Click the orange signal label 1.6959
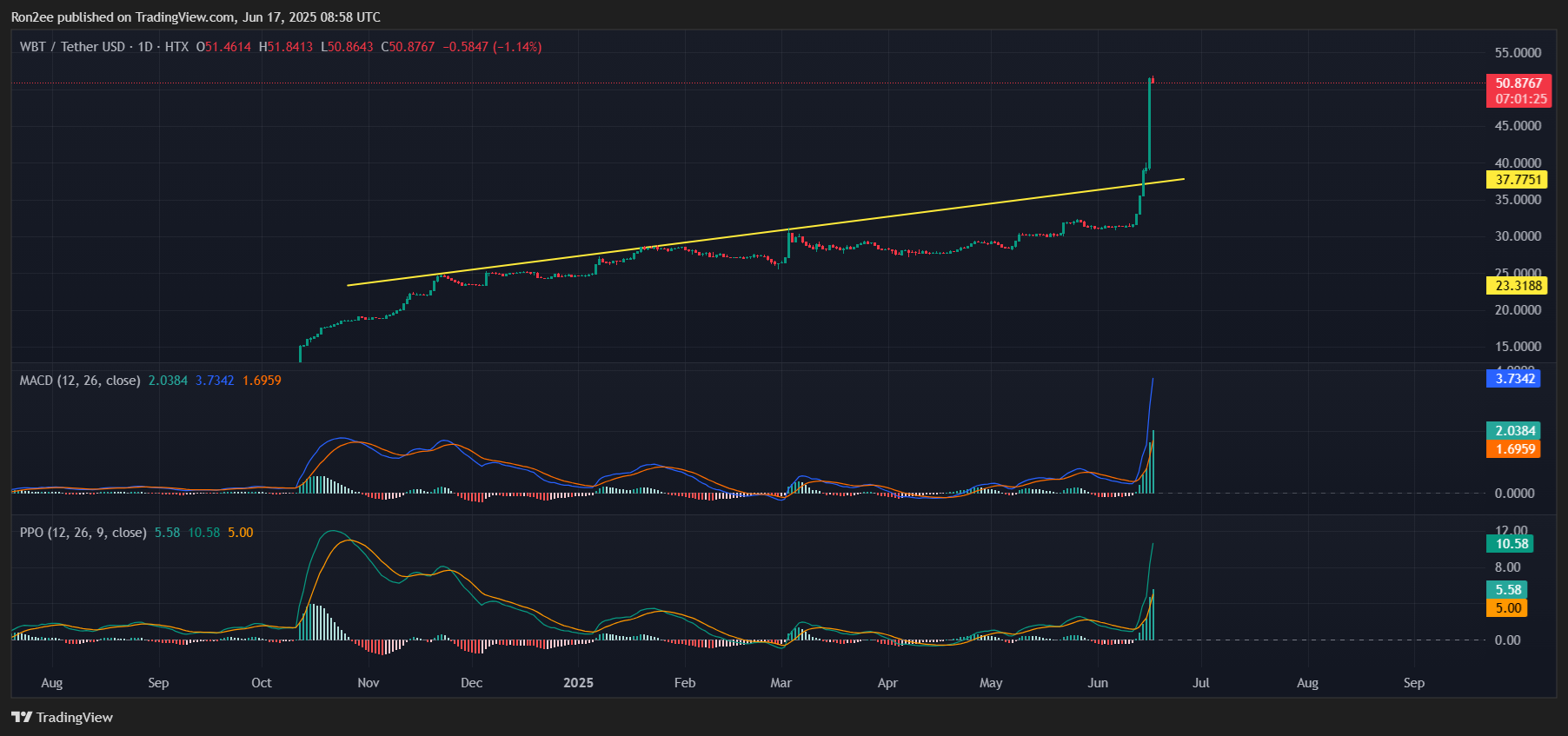This screenshot has width=1568, height=736. tap(1513, 449)
